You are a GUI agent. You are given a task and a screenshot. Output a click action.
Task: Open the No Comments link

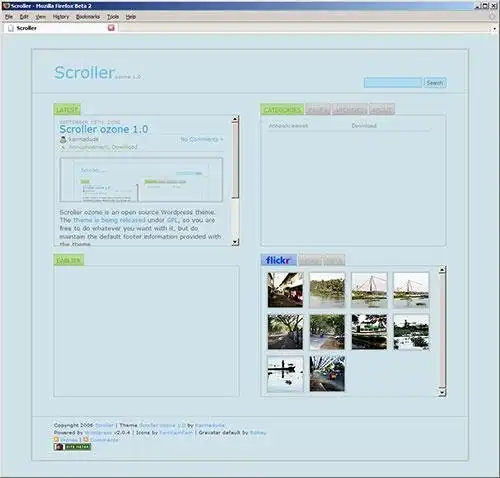point(202,139)
